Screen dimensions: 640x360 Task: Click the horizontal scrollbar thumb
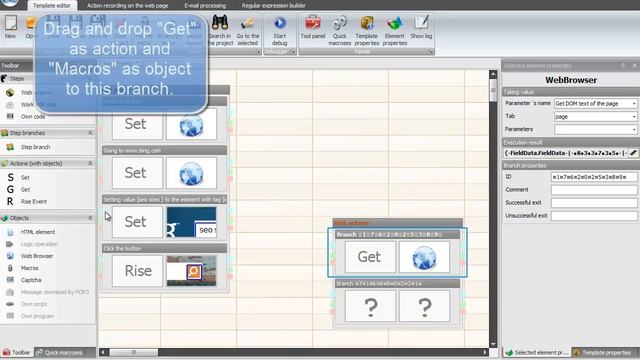click(x=133, y=352)
